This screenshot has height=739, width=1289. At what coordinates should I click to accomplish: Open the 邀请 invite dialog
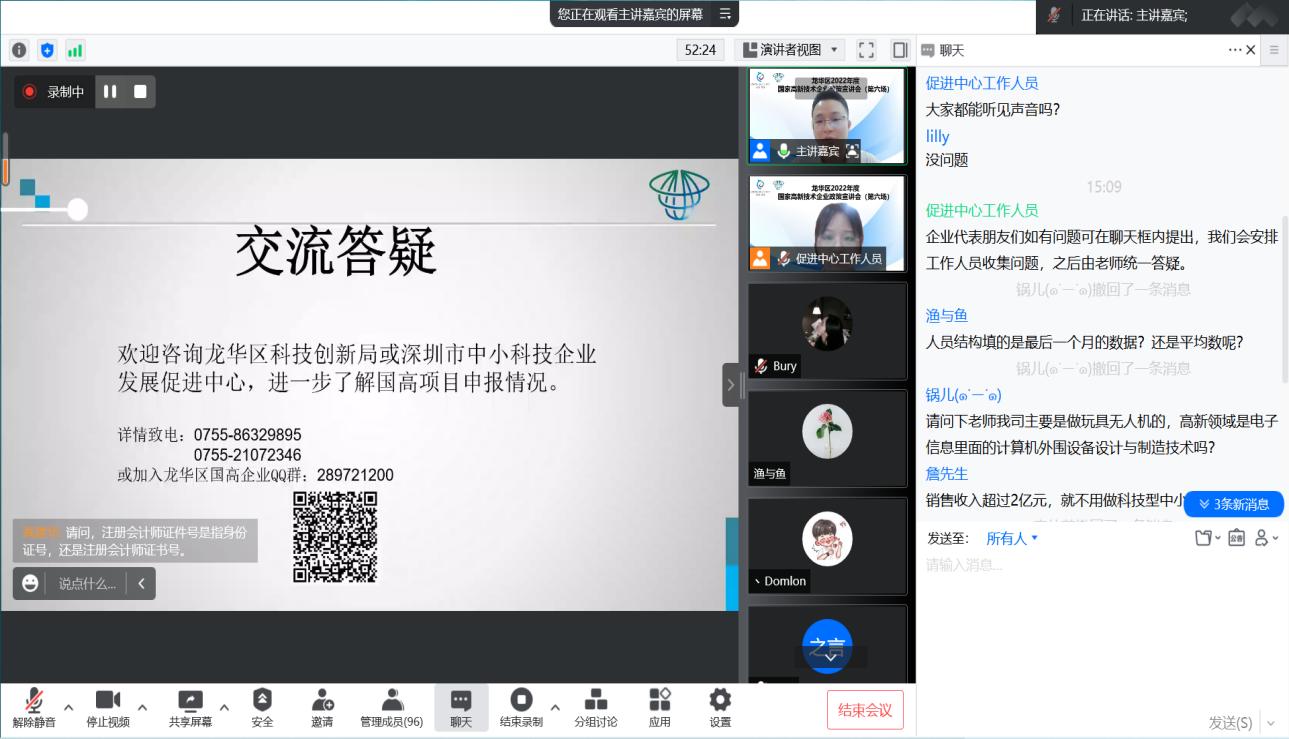(322, 707)
